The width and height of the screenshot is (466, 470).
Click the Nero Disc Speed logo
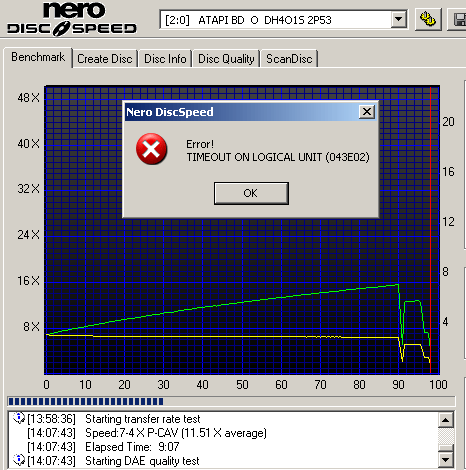(72, 19)
